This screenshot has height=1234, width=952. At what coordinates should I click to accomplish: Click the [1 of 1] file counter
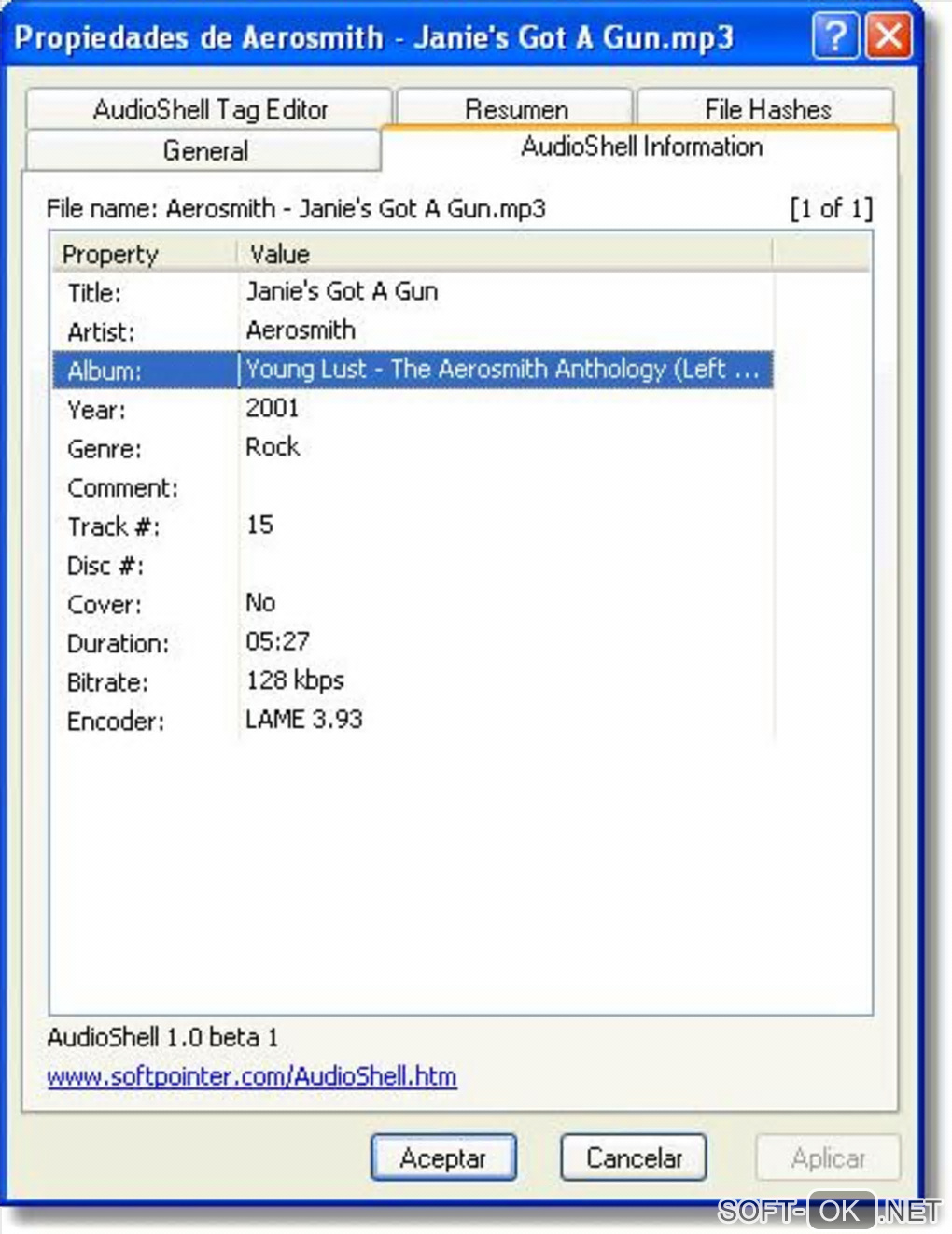click(x=831, y=208)
